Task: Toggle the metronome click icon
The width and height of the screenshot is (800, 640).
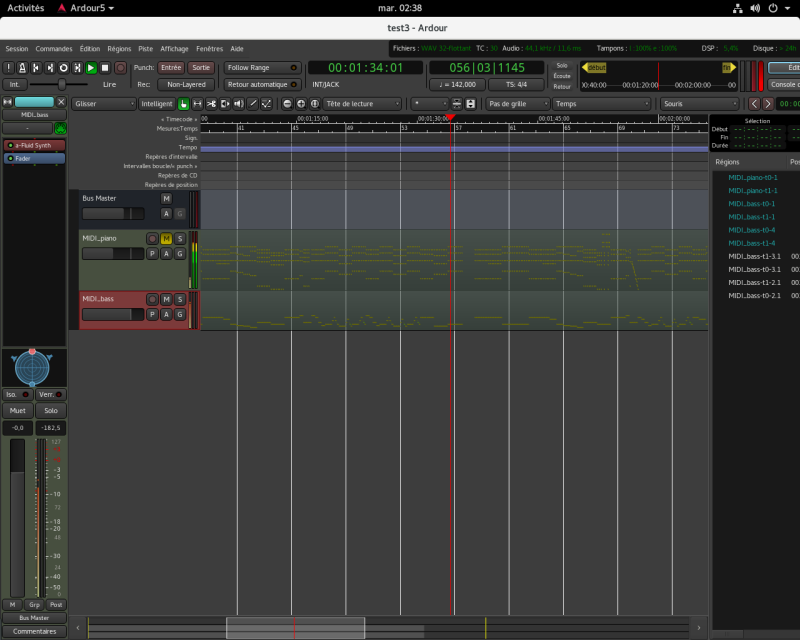Action: click(22, 68)
